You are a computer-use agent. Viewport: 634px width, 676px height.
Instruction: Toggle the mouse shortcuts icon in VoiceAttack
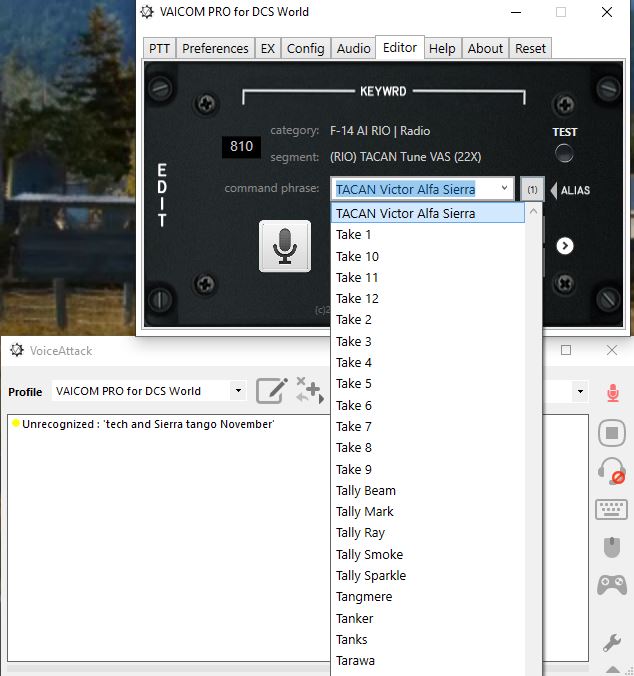tap(612, 547)
